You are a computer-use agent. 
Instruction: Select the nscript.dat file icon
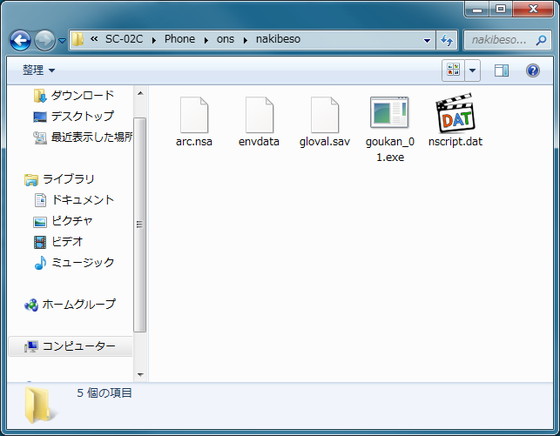(455, 114)
